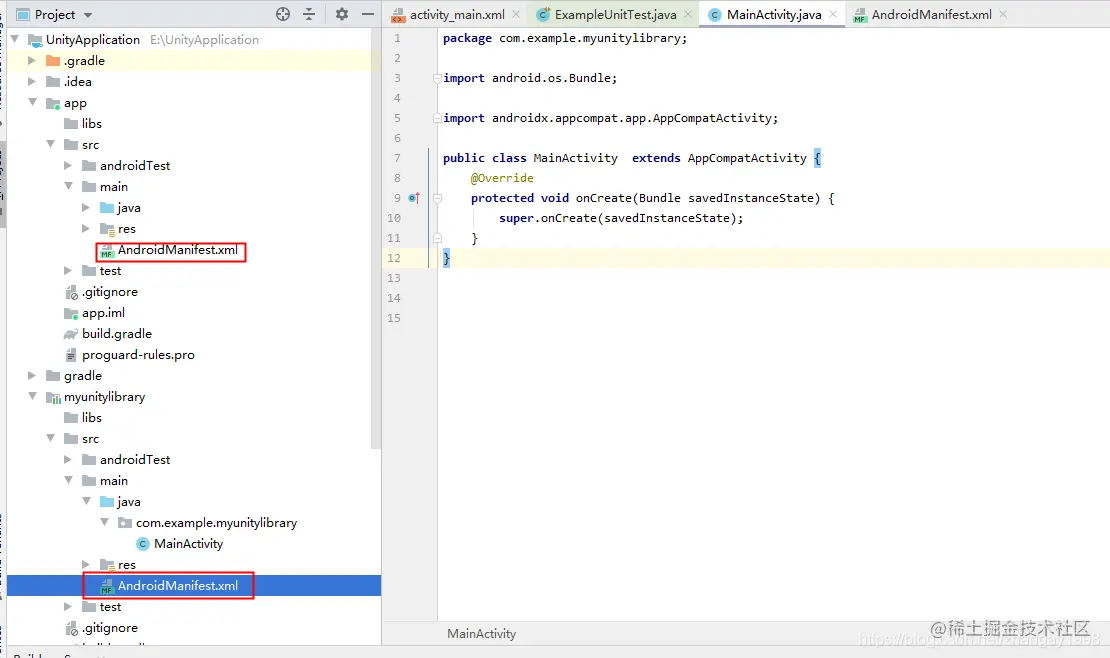Click the Project tree vertical scrollbar
Image resolution: width=1110 pixels, height=658 pixels.
pyautogui.click(x=376, y=238)
